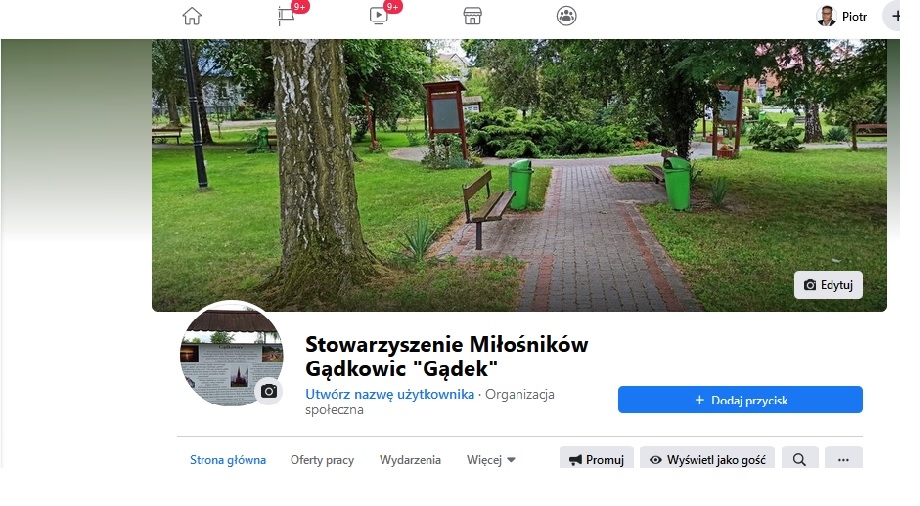Switch to the Strona główna tab
Screen dimensions: 920x506
tap(228, 460)
